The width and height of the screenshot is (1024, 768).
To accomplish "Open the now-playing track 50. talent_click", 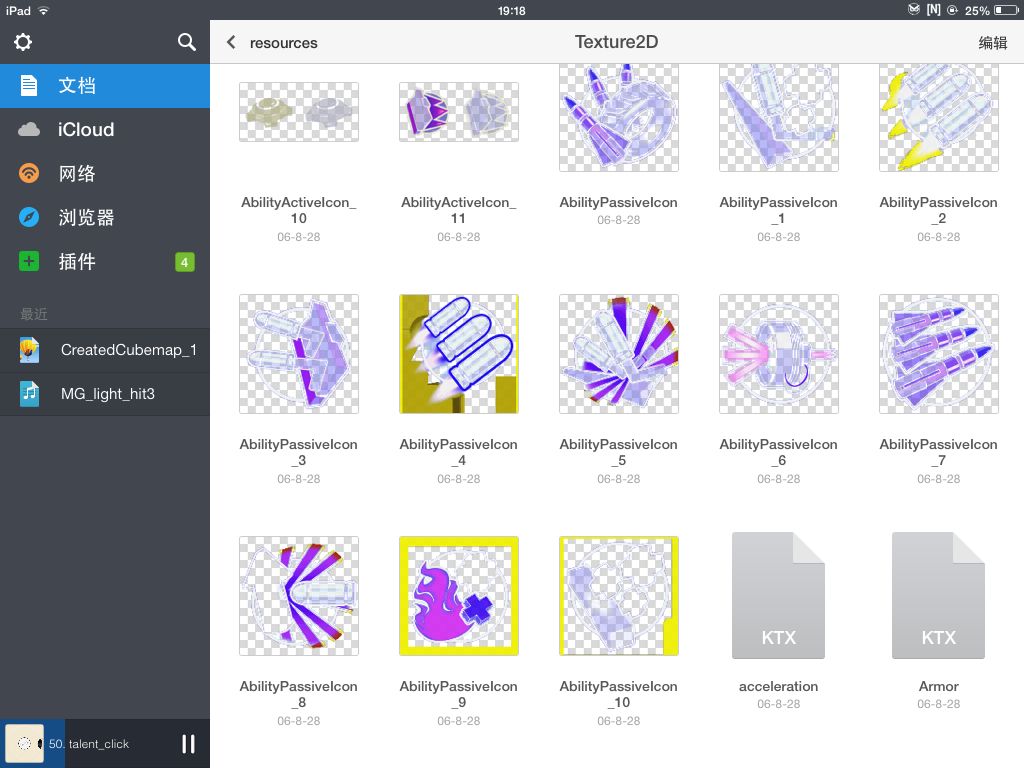I will [x=89, y=744].
